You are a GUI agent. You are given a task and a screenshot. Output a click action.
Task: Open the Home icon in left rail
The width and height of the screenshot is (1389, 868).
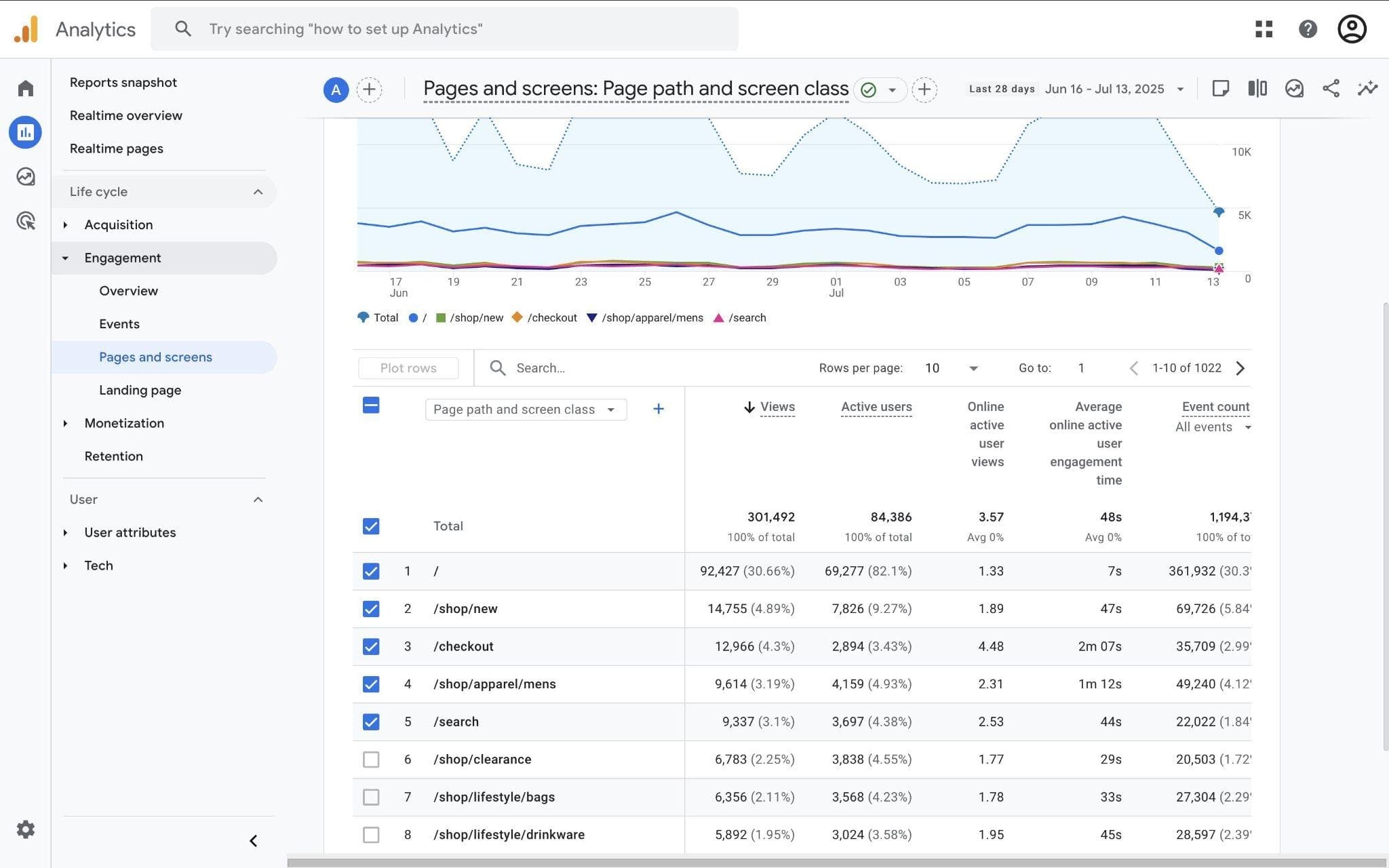[x=26, y=88]
